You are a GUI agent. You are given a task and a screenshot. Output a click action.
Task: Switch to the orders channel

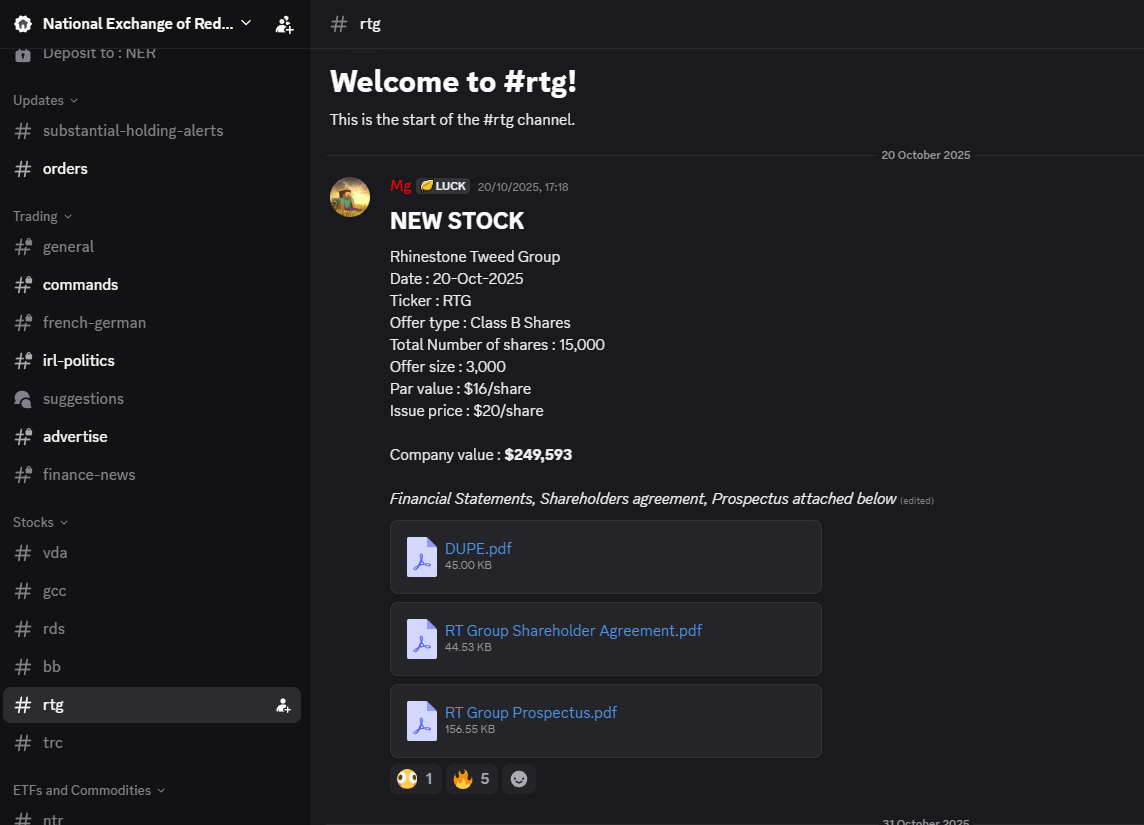point(65,169)
